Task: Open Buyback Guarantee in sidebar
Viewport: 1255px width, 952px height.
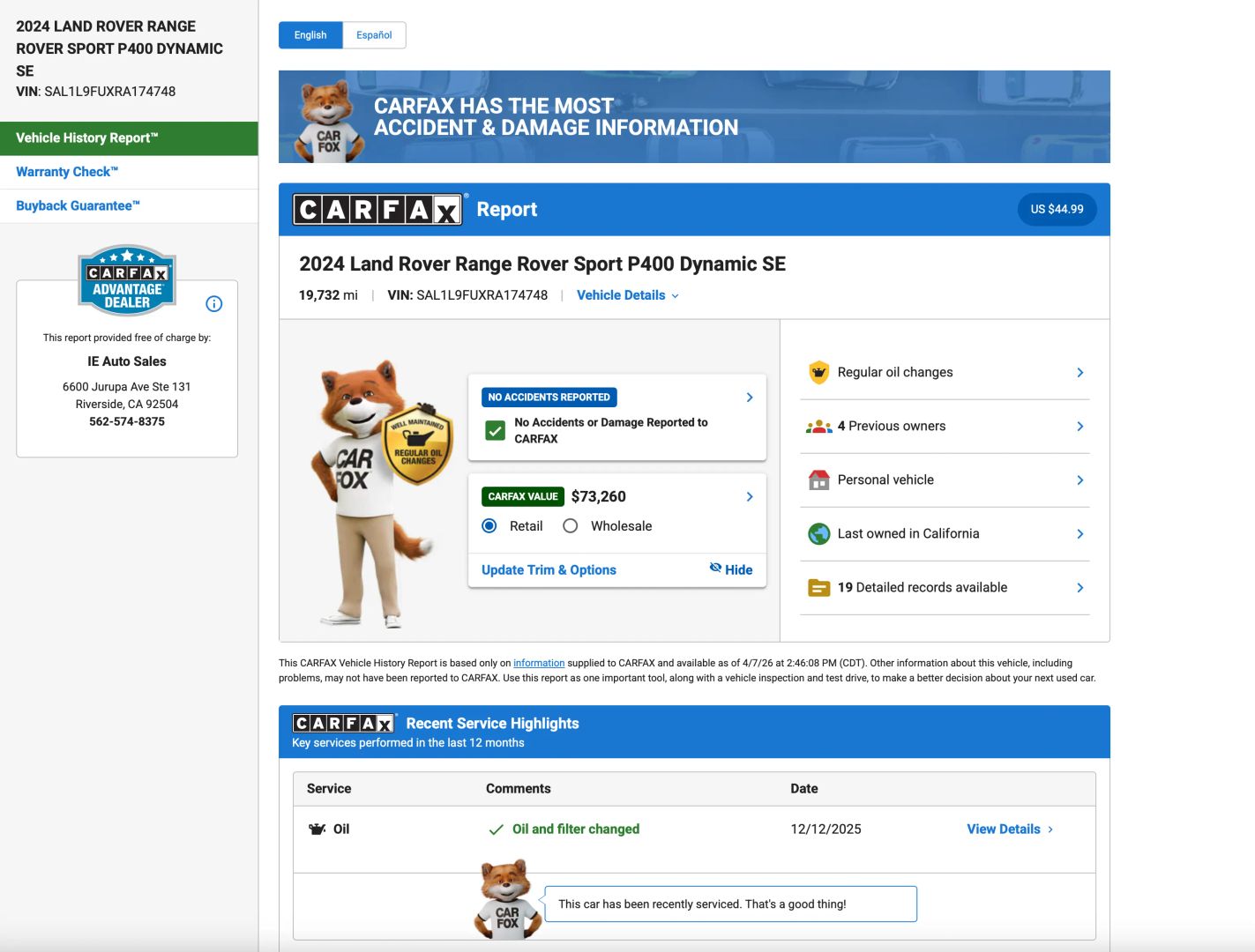Action: click(129, 205)
